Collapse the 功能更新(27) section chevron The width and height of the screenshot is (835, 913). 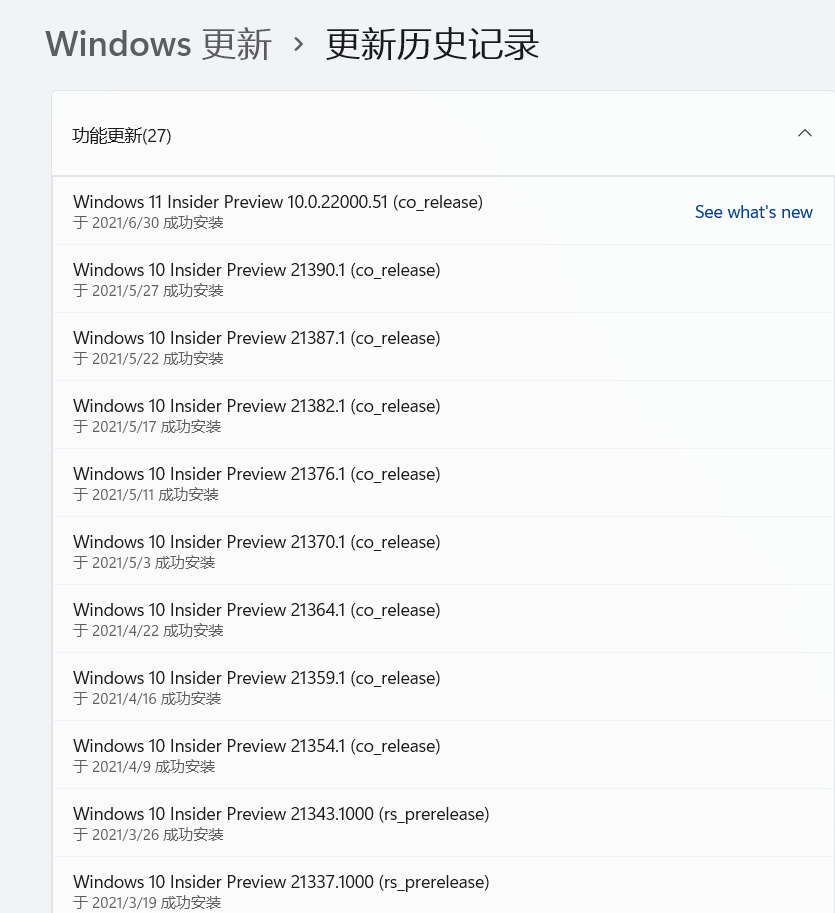click(805, 133)
